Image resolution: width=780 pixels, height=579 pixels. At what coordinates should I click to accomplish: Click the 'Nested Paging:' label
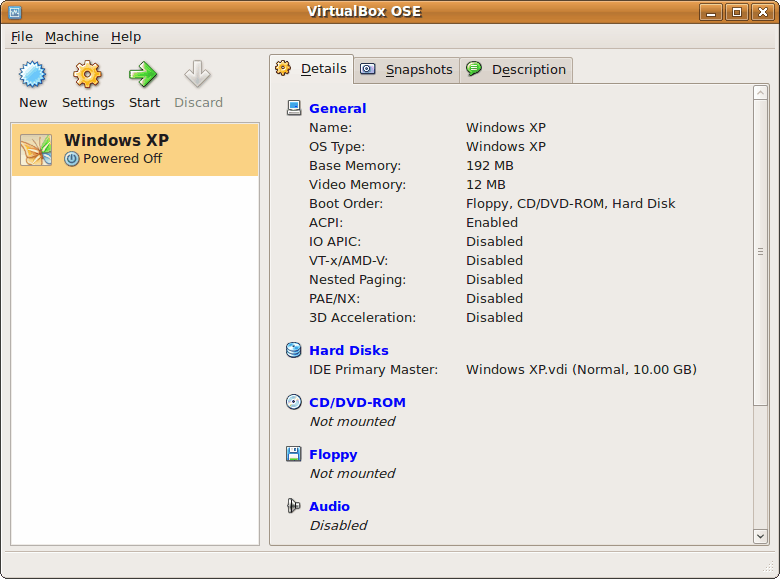coord(357,280)
